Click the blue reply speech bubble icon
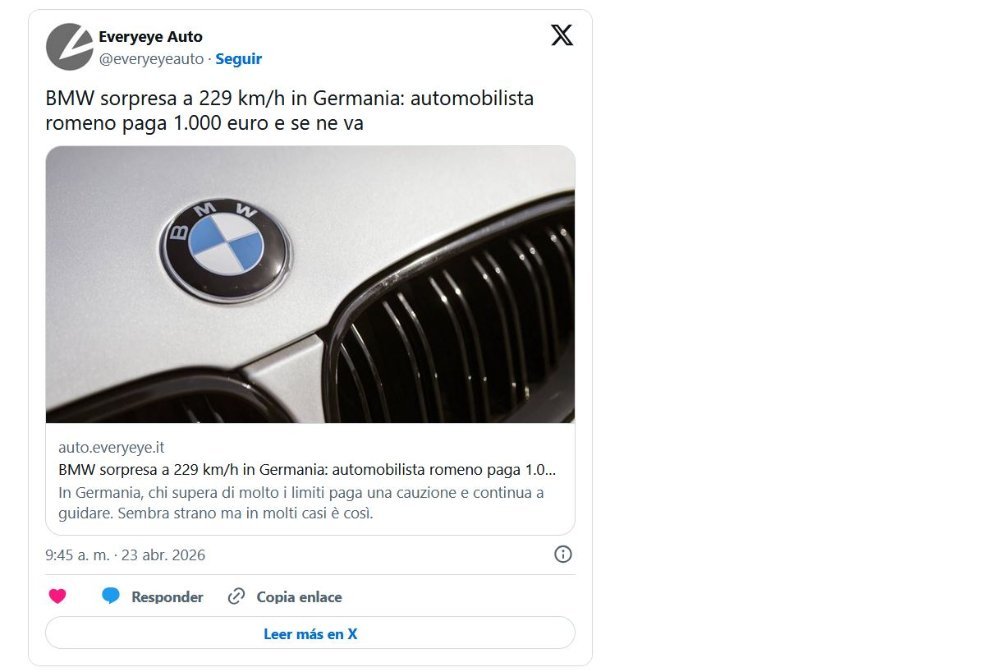This screenshot has width=1000, height=672. coord(111,597)
